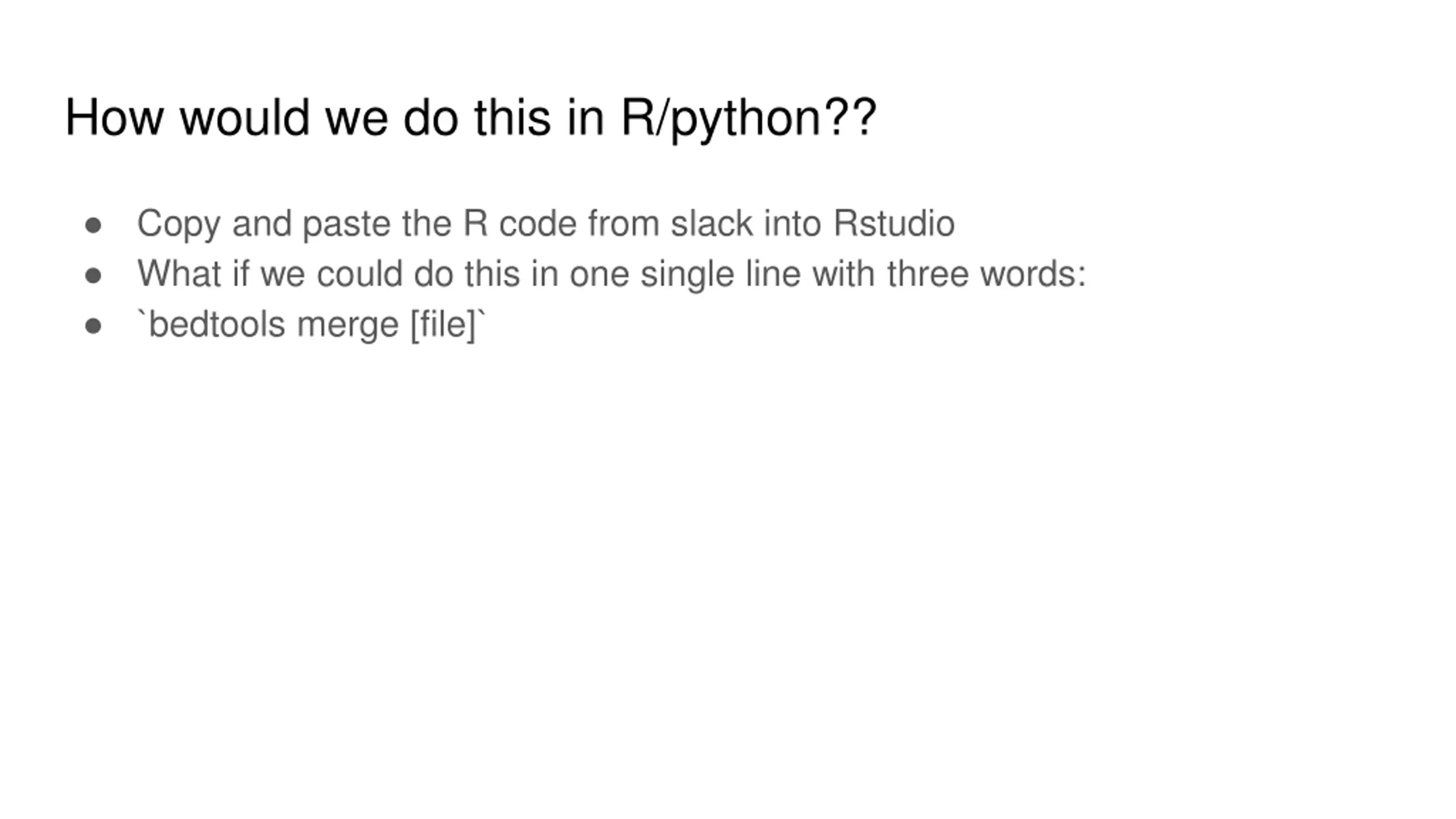Screen dimensions: 1456x819
Task: Click 'R/python??' in the title
Action: point(748,118)
